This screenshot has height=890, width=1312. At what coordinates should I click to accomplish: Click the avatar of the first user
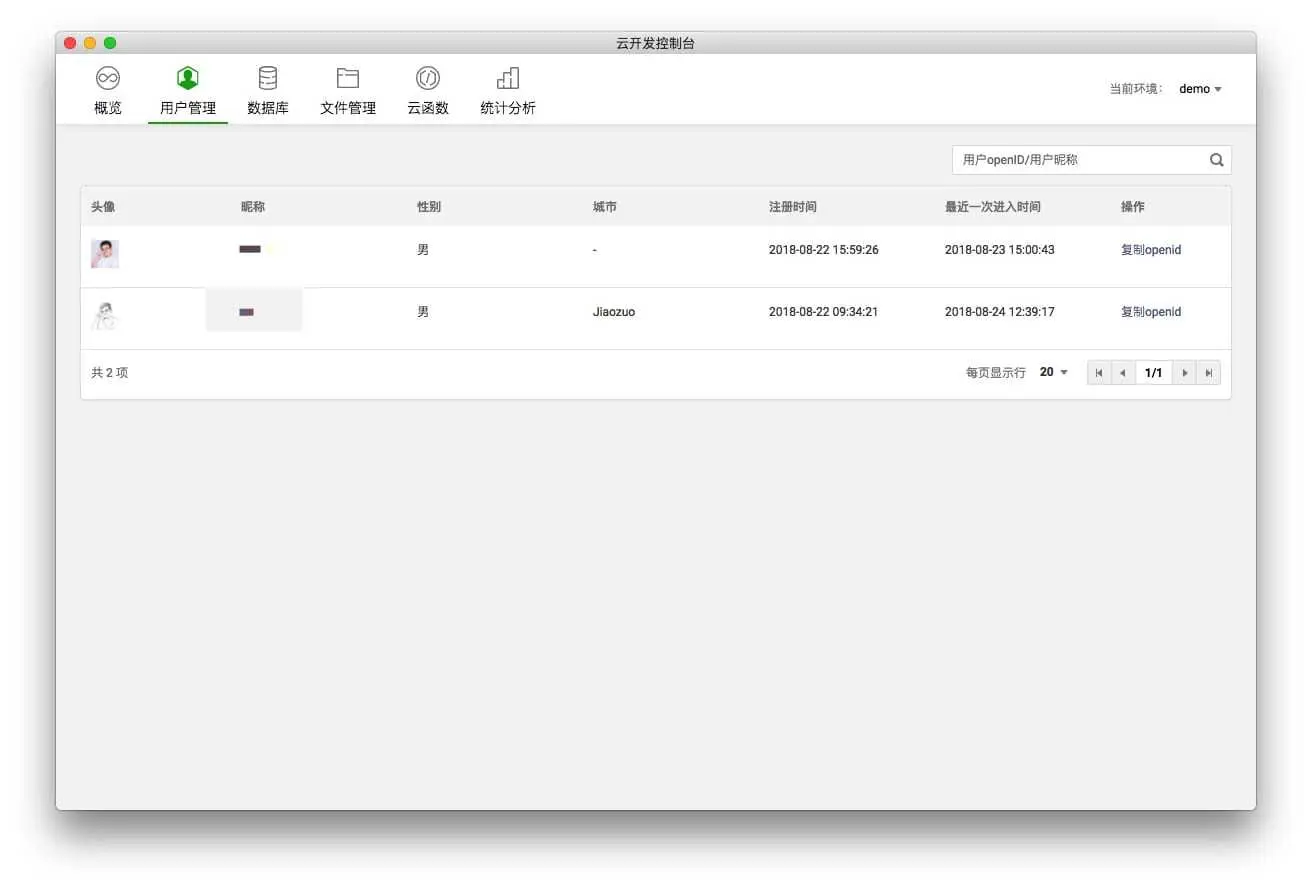105,254
